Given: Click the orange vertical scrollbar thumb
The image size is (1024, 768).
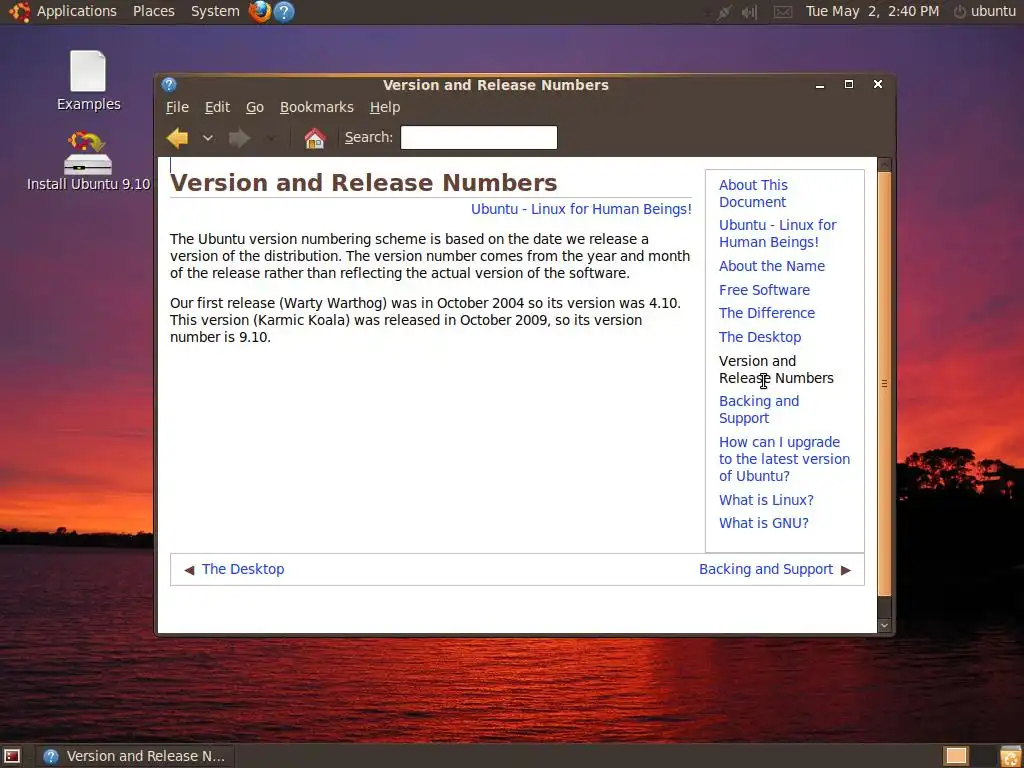Looking at the screenshot, I should click(x=884, y=383).
